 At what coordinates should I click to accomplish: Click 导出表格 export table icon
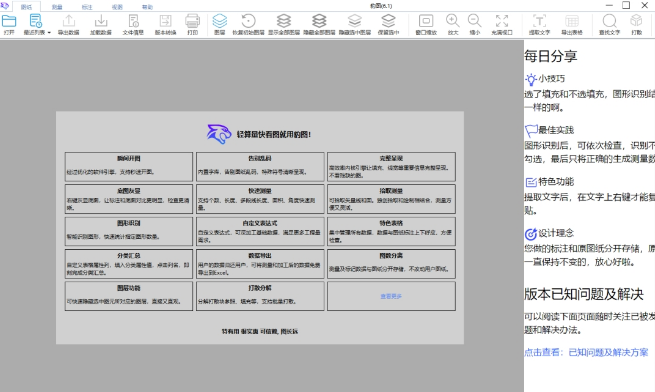point(572,21)
